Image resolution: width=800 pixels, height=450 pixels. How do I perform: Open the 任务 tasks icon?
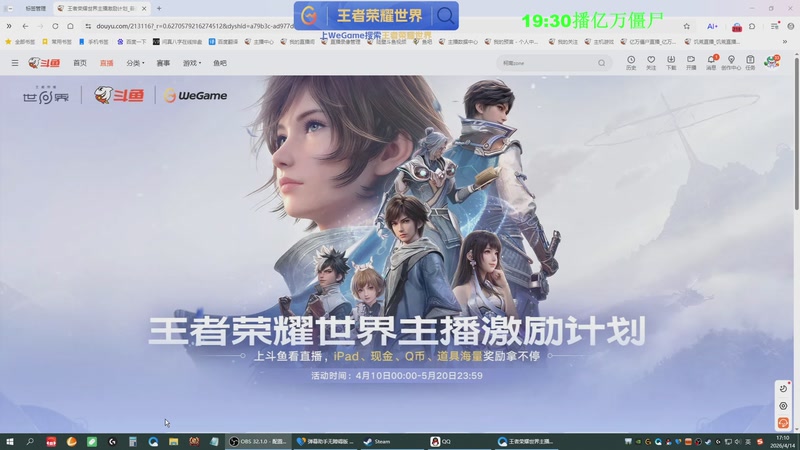point(750,63)
